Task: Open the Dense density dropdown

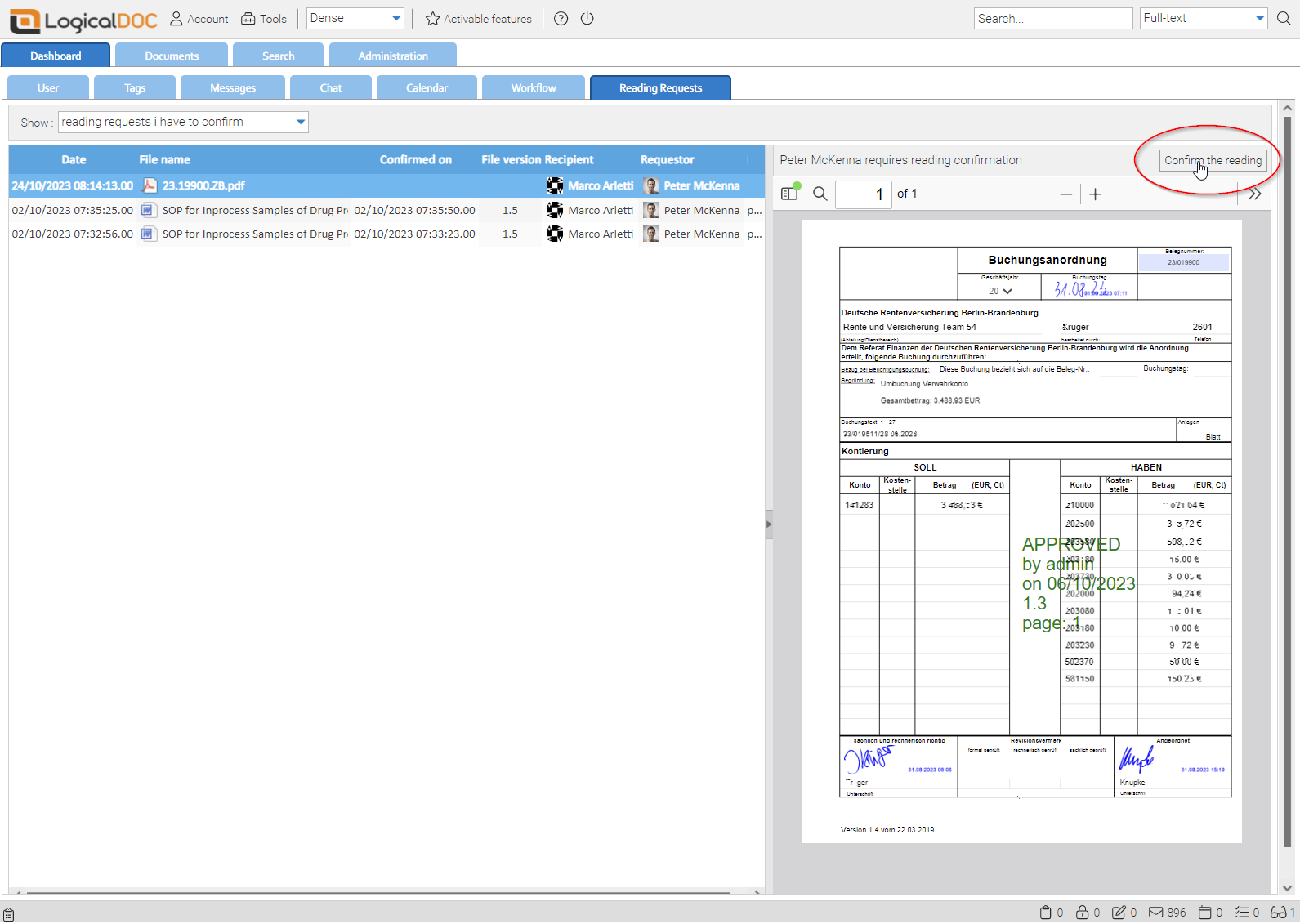Action: click(355, 18)
